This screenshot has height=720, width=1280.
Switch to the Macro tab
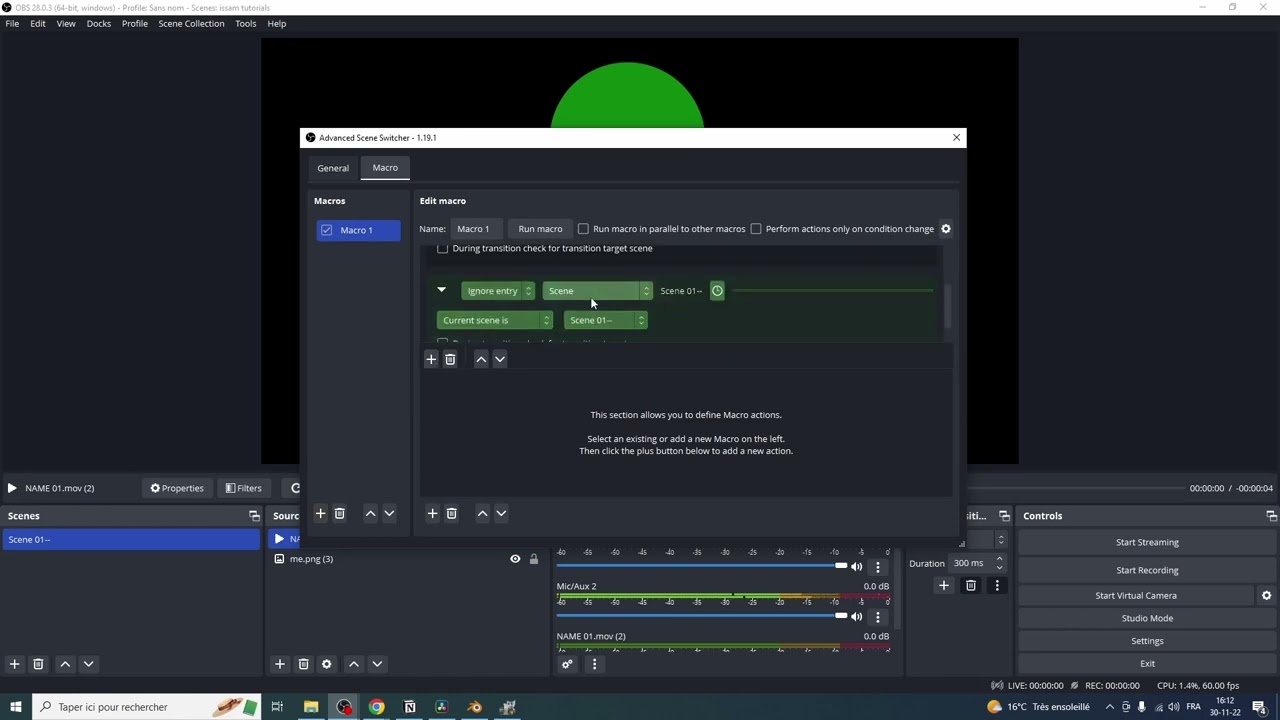[x=385, y=167]
